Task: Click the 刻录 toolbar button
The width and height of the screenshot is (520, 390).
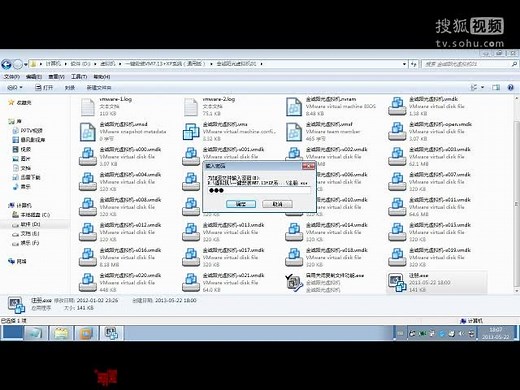Action: pos(70,87)
